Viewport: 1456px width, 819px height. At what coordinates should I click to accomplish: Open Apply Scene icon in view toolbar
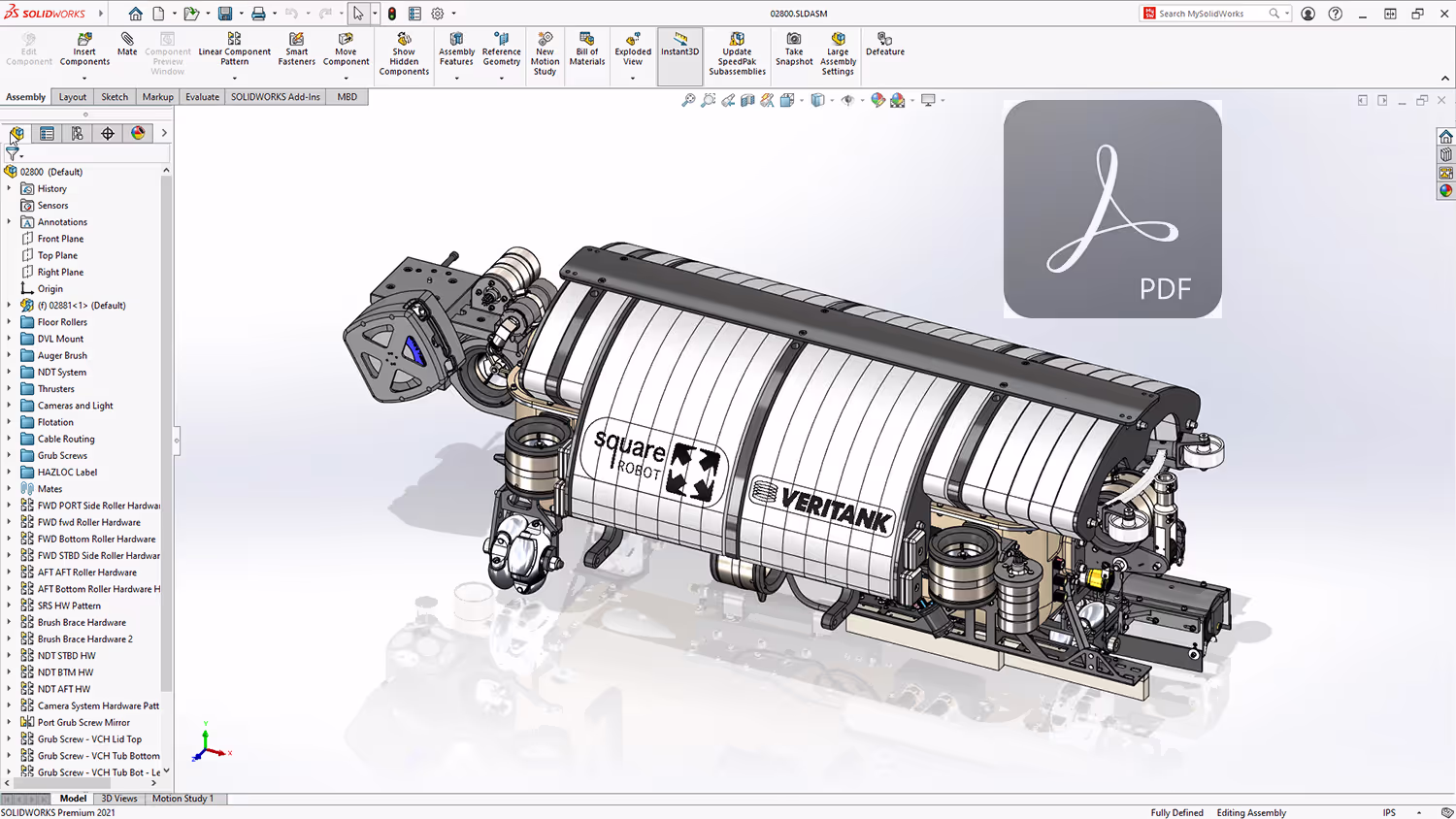[x=897, y=100]
